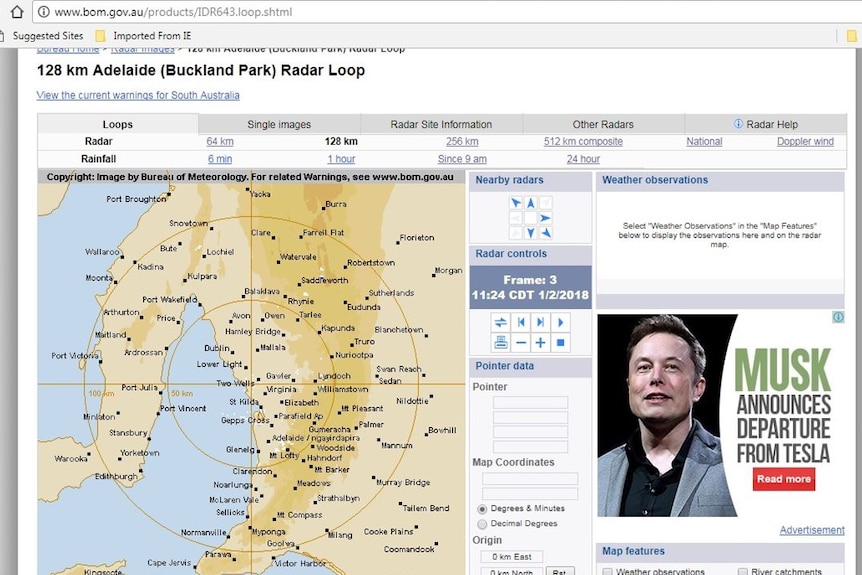Click the Map features panel heading
Viewport: 862px width, 575px height.
tap(633, 551)
